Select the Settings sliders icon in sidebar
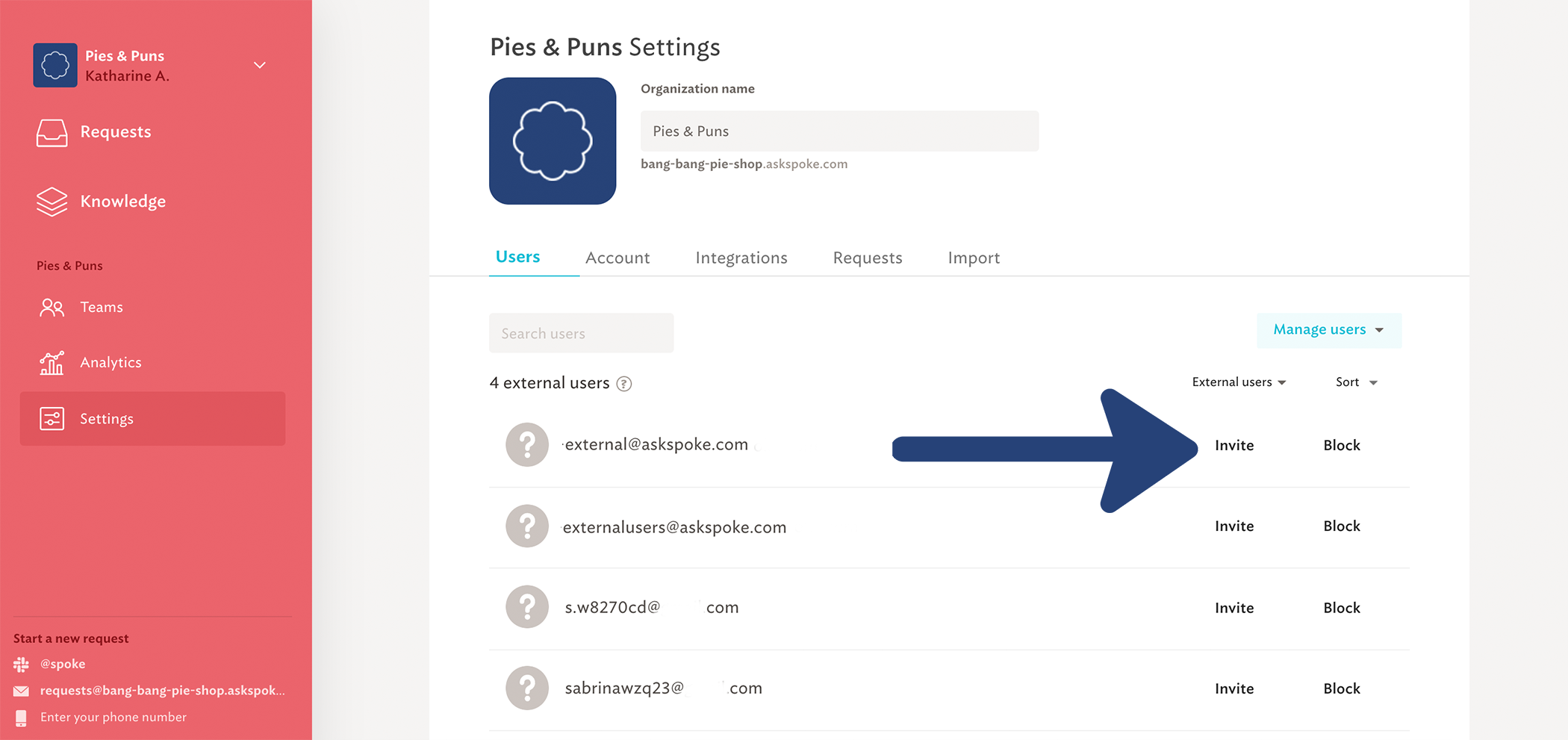 [x=52, y=419]
